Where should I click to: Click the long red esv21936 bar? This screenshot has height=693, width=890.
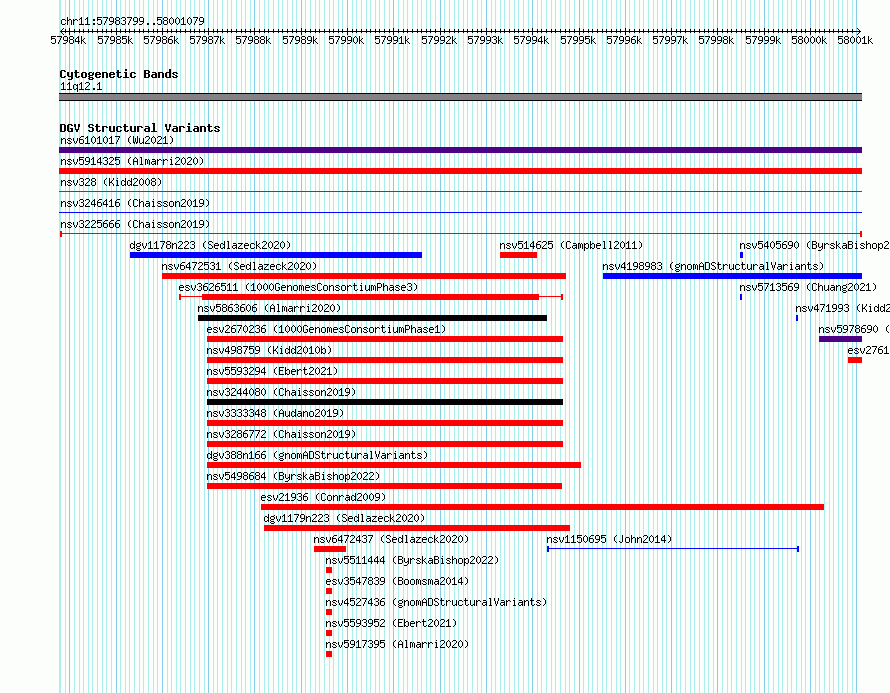542,507
